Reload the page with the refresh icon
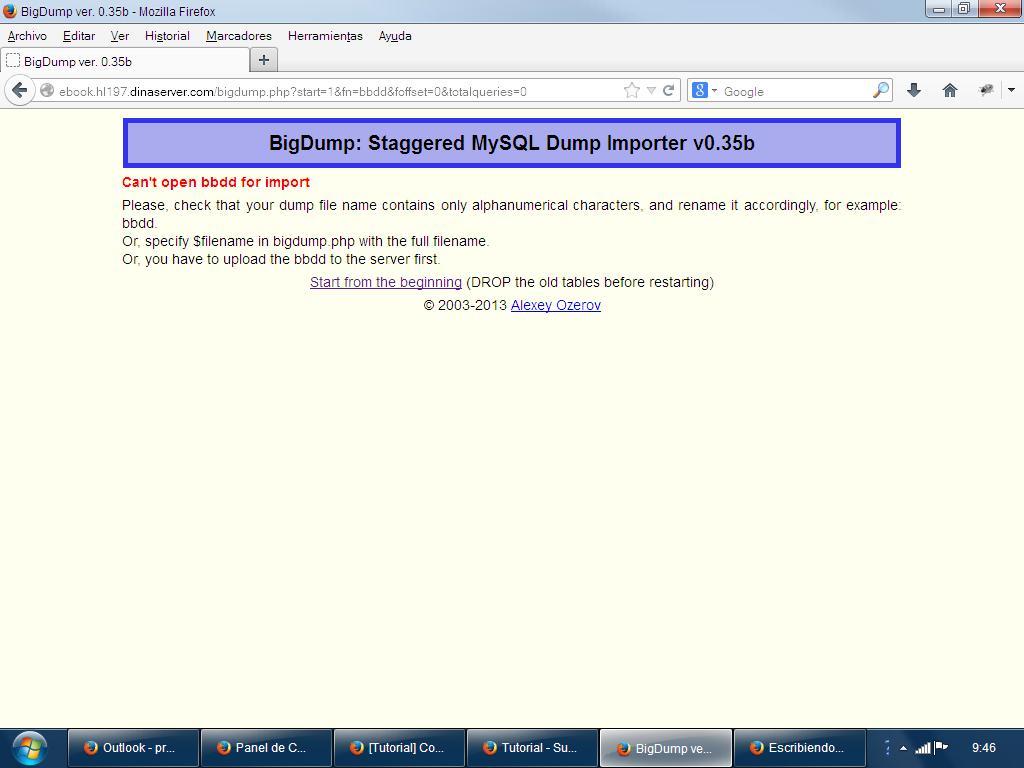1024x768 pixels. point(668,91)
